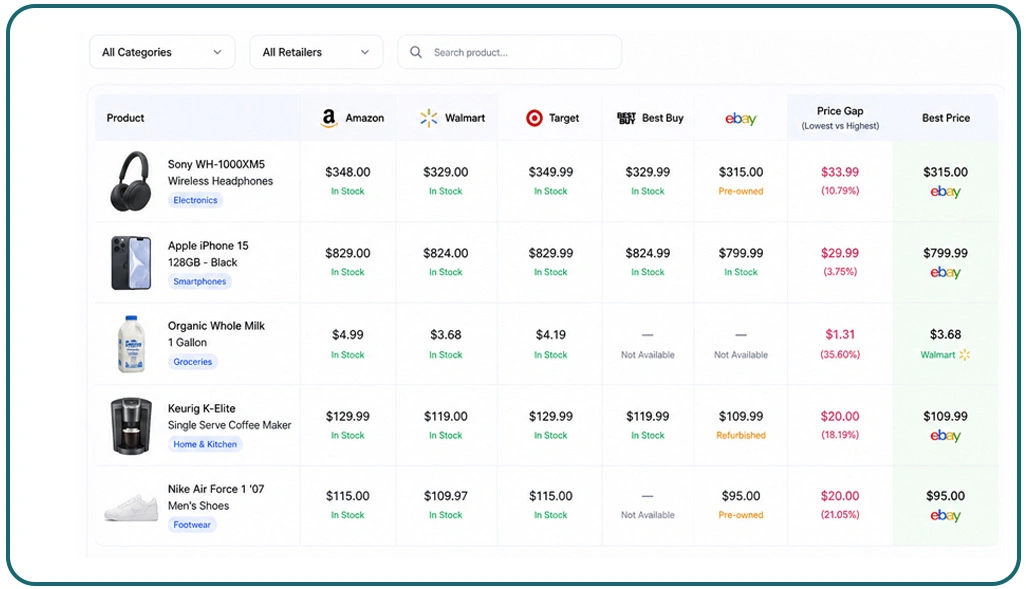Click the $329.99 Best Buy price for Sony
Viewport: 1026px width, 589px height.
(648, 172)
